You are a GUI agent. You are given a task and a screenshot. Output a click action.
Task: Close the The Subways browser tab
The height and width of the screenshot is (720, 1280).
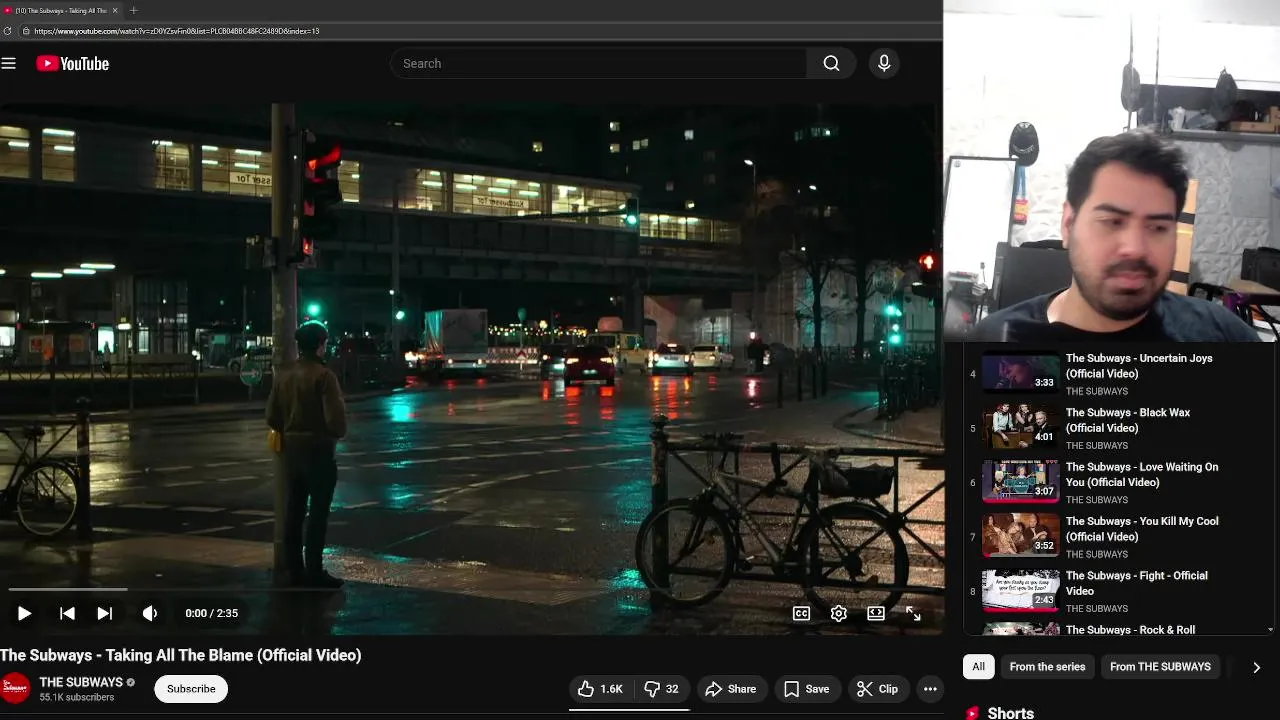[x=115, y=10]
